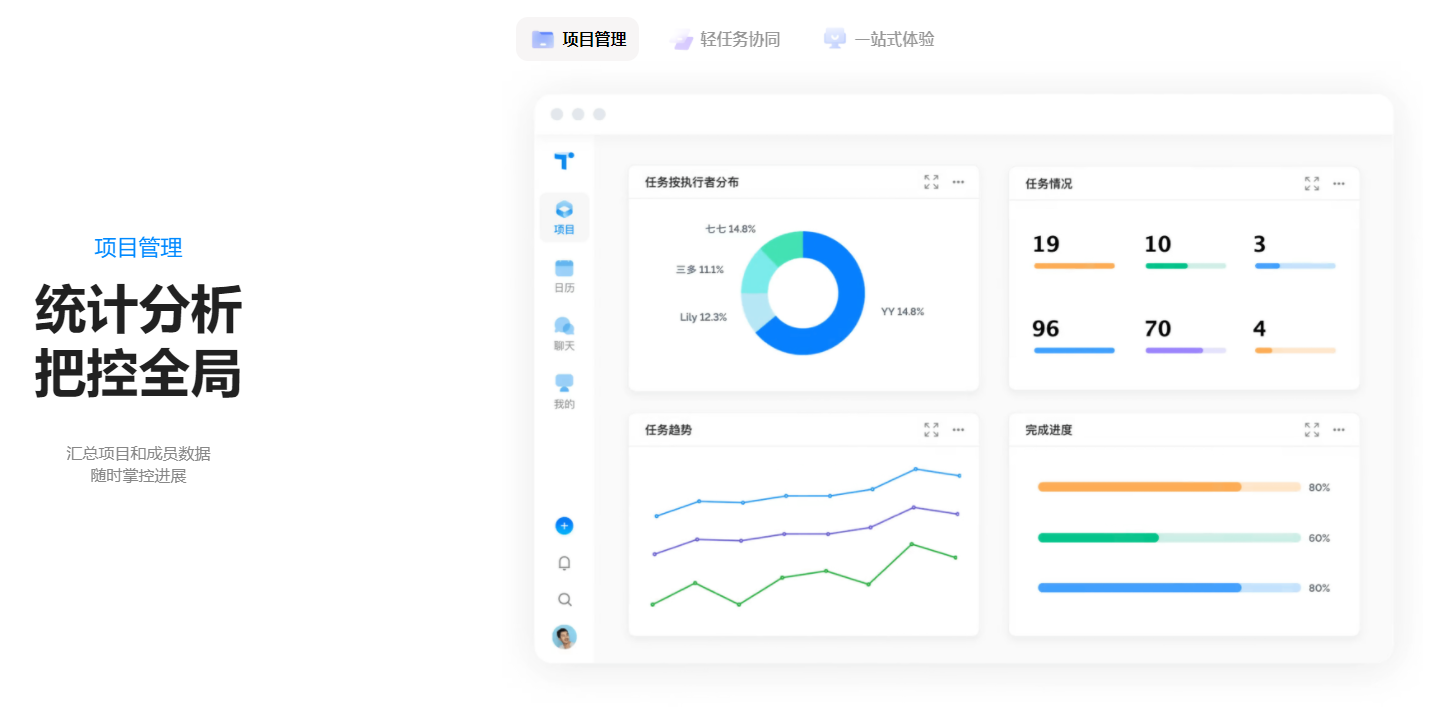The image size is (1450, 720).
Task: Select the 项目管理 tab
Action: pos(578,39)
